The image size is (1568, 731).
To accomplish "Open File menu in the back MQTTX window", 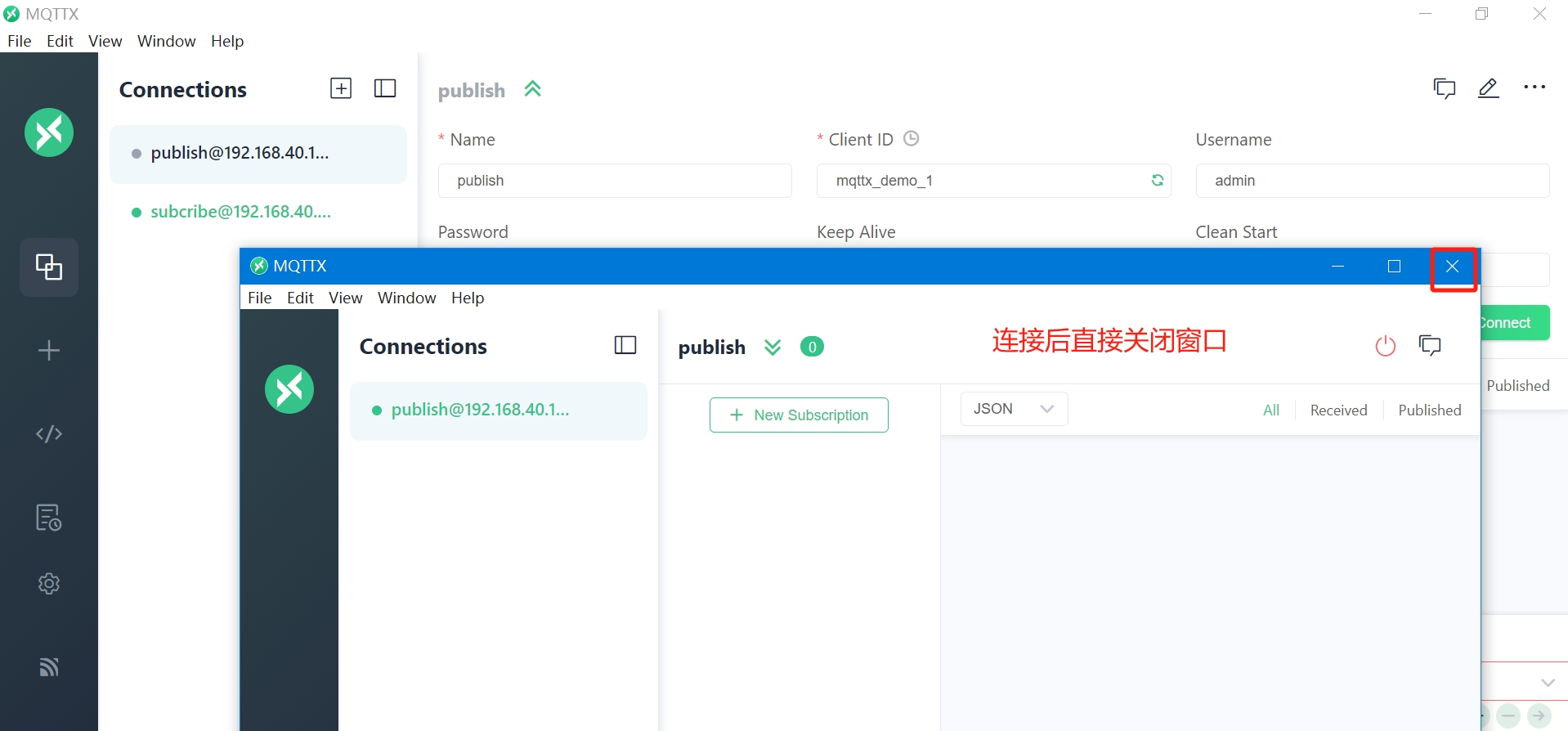I will 20,41.
